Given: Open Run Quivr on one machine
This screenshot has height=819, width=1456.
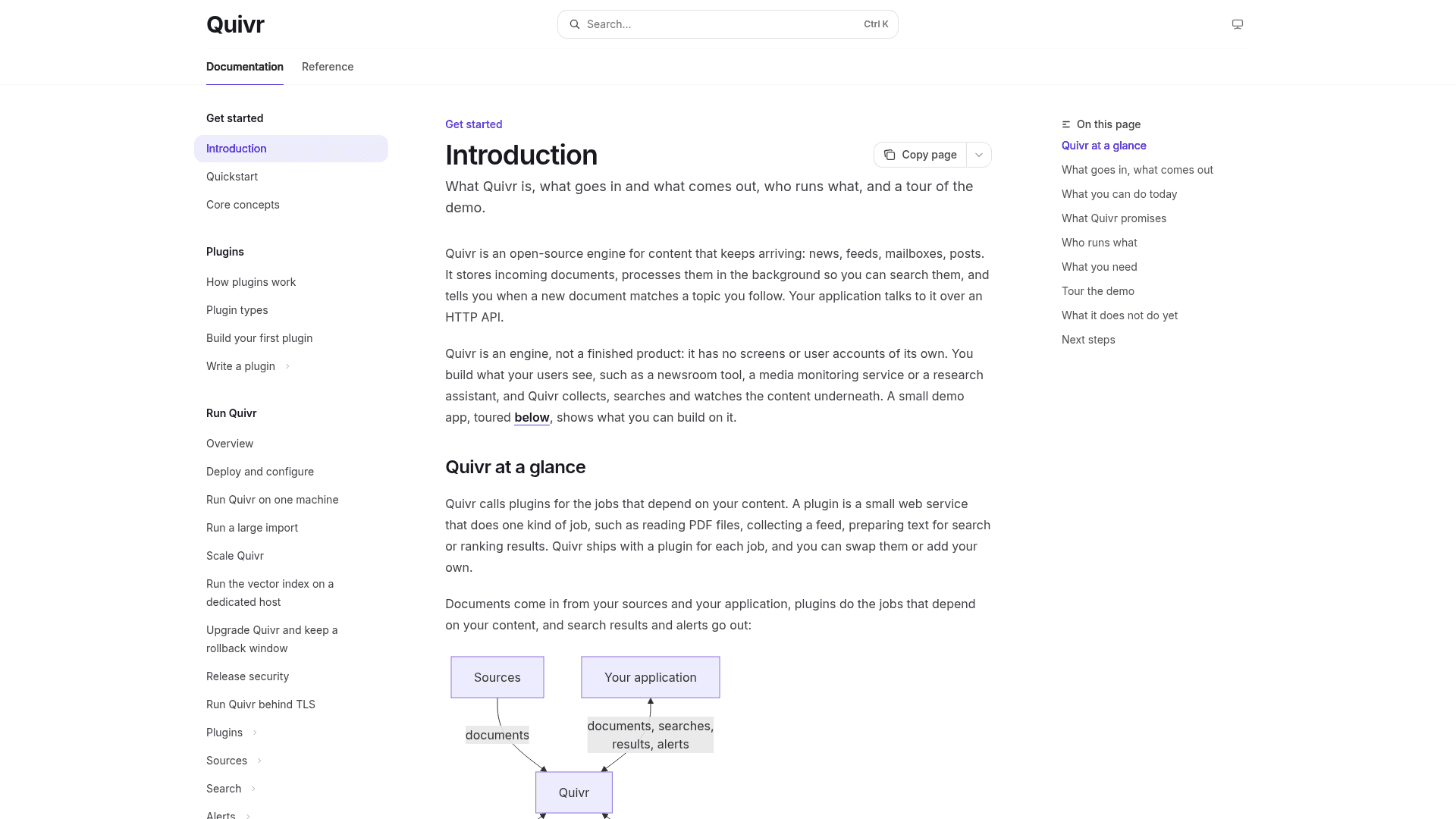Looking at the screenshot, I should tap(291, 500).
